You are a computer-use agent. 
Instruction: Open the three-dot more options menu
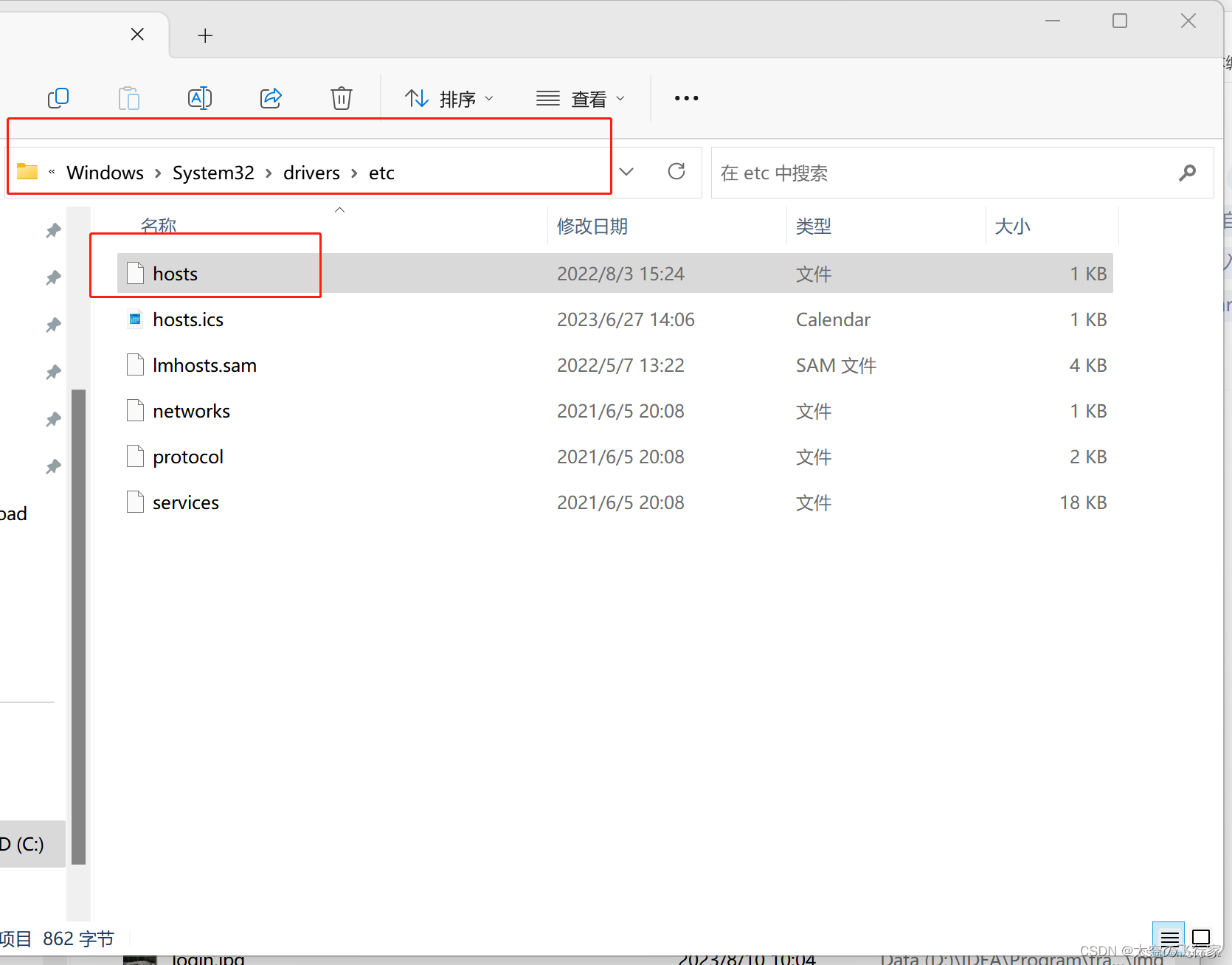[686, 98]
